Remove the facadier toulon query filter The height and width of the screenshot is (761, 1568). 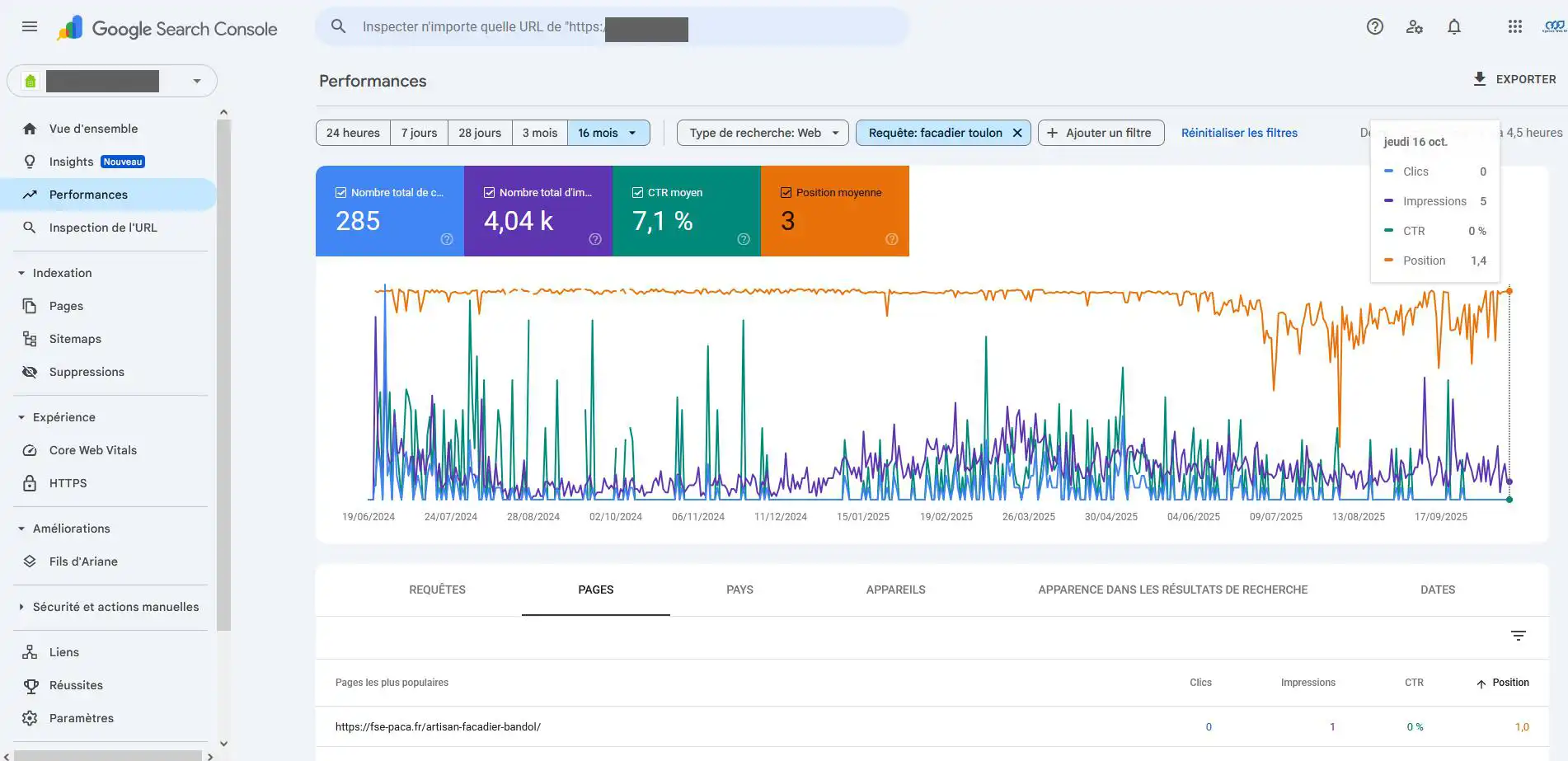tap(1017, 133)
